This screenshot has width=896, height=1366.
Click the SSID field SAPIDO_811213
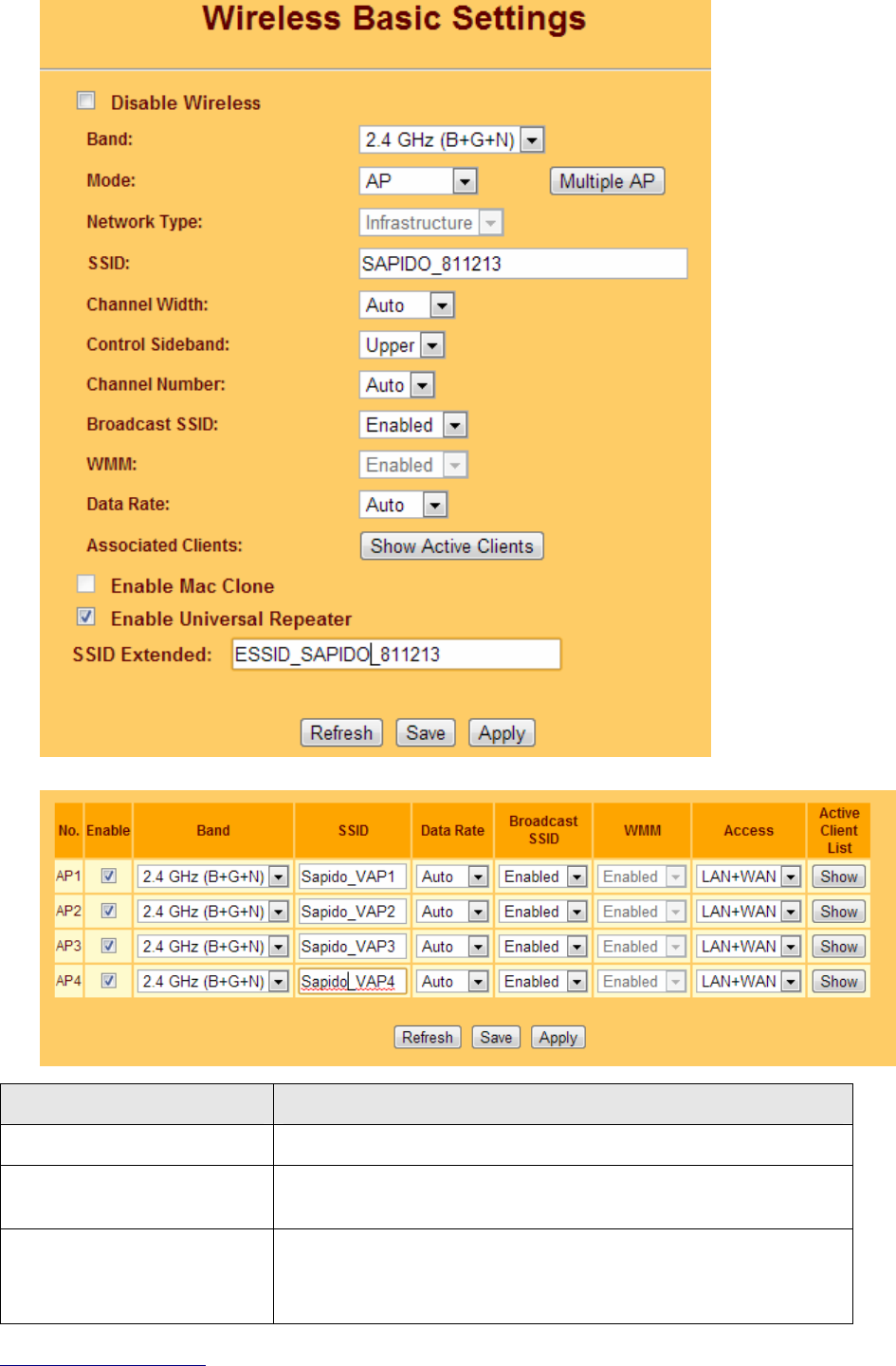523,264
